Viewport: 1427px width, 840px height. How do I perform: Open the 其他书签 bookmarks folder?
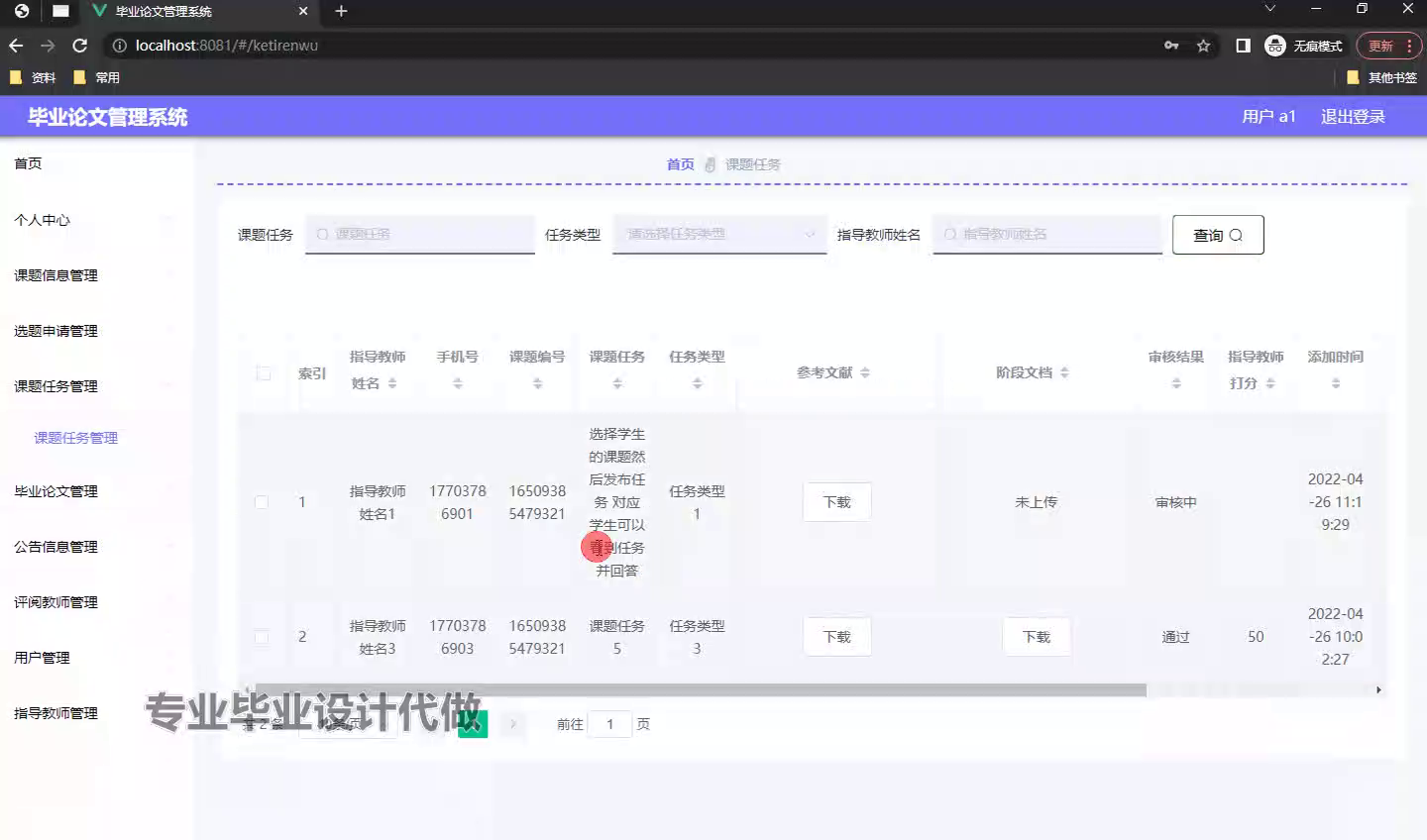[x=1381, y=77]
